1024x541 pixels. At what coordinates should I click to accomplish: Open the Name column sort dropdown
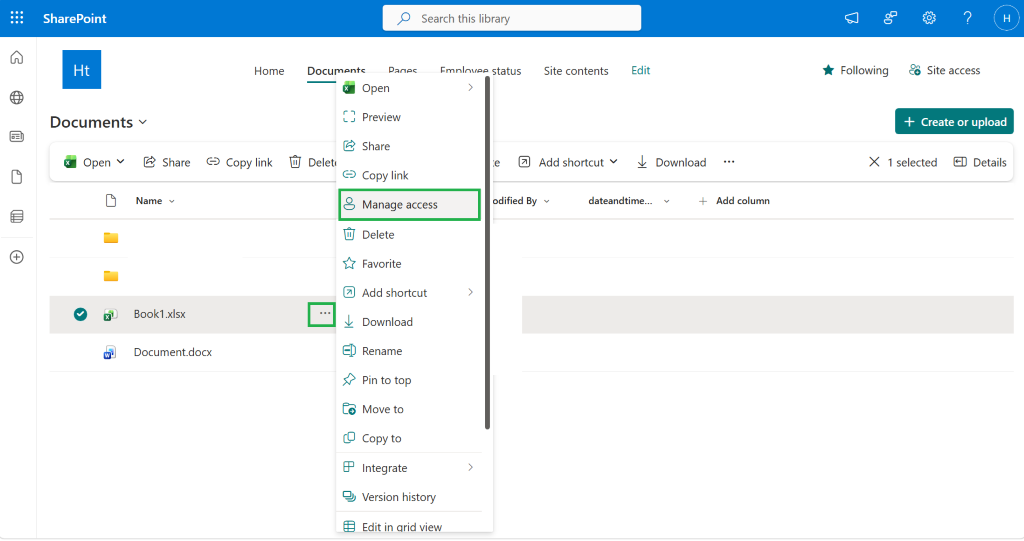tap(172, 201)
